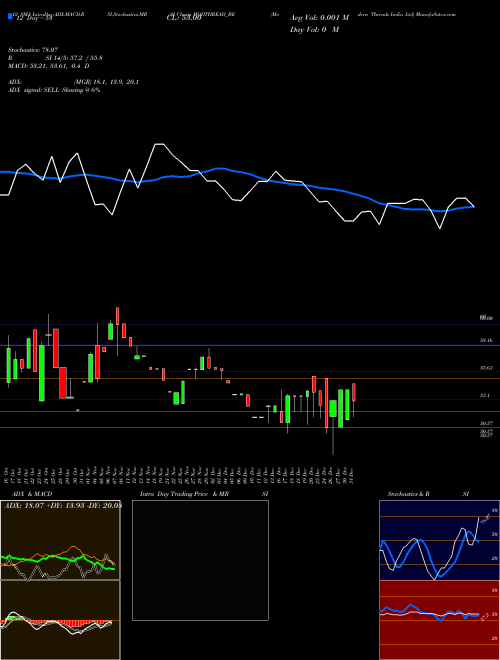Viewport: 500px width, 660px height.
Task: Select the Avg Vol: 0.001 M text
Action: click(319, 18)
